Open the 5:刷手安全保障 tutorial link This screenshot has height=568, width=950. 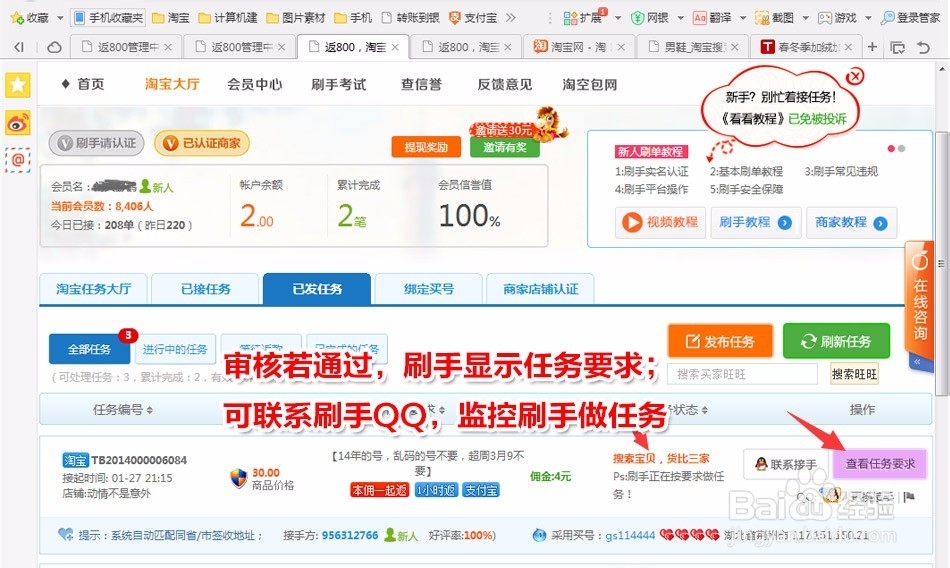[x=746, y=189]
